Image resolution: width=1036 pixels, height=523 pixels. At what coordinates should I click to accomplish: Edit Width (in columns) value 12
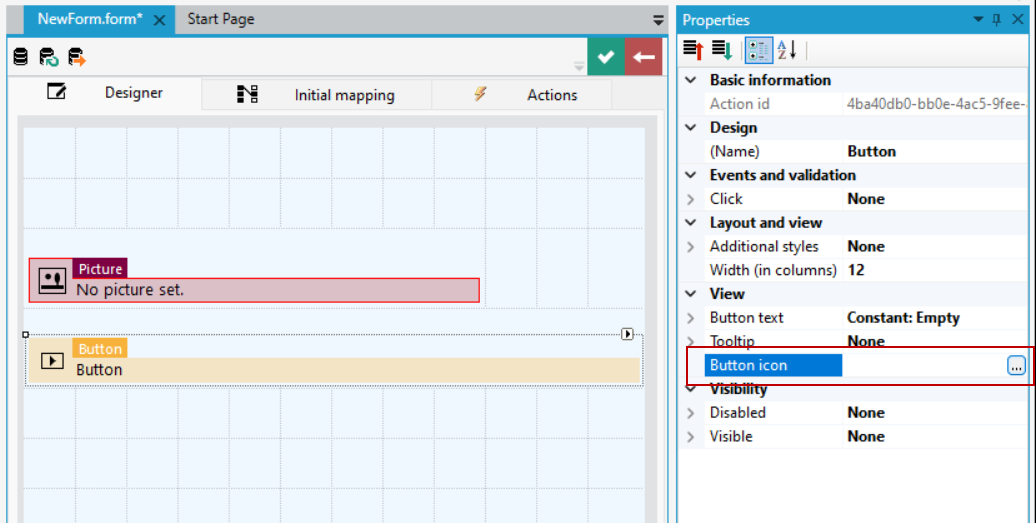pyautogui.click(x=936, y=270)
